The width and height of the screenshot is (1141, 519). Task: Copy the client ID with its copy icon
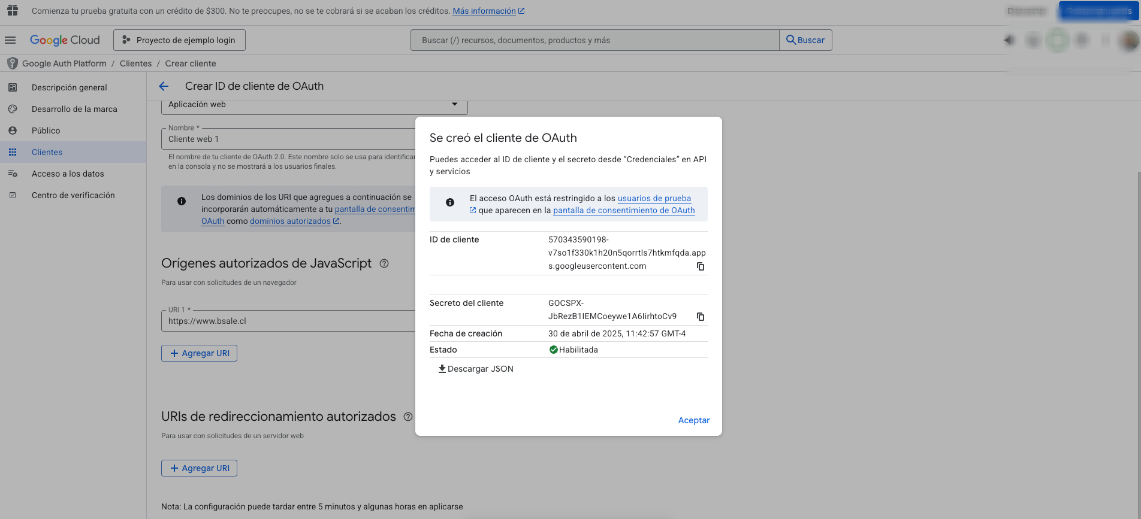(701, 266)
